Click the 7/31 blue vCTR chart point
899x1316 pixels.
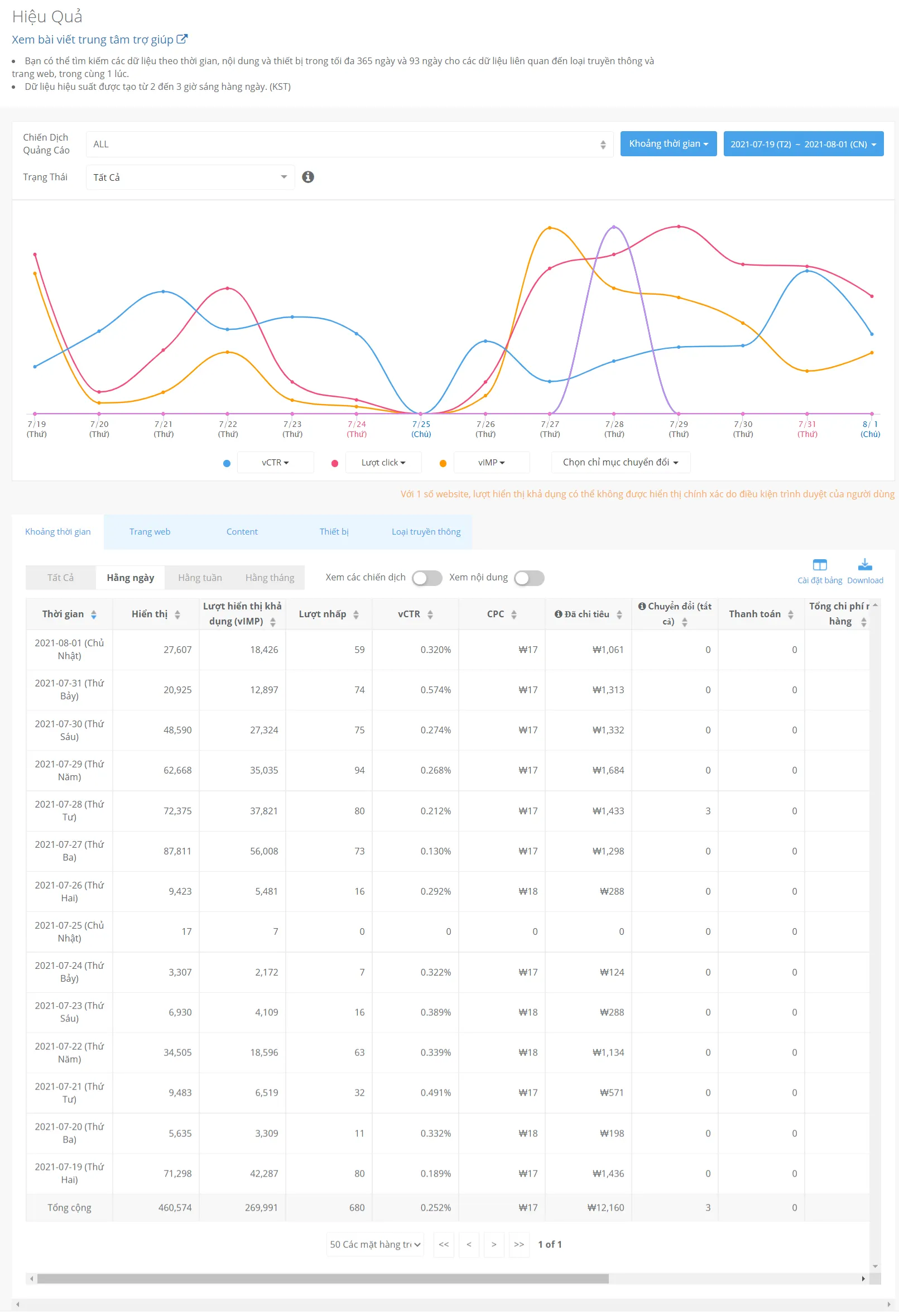807,271
